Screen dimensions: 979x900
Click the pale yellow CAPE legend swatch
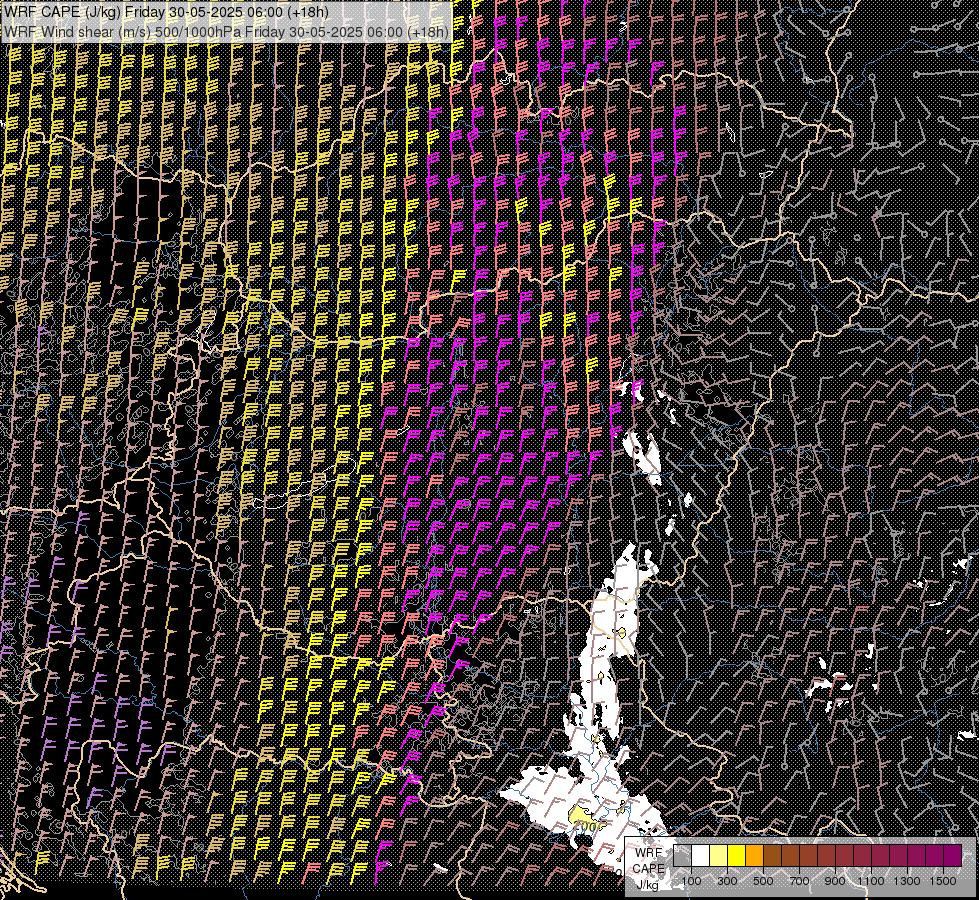(x=719, y=855)
